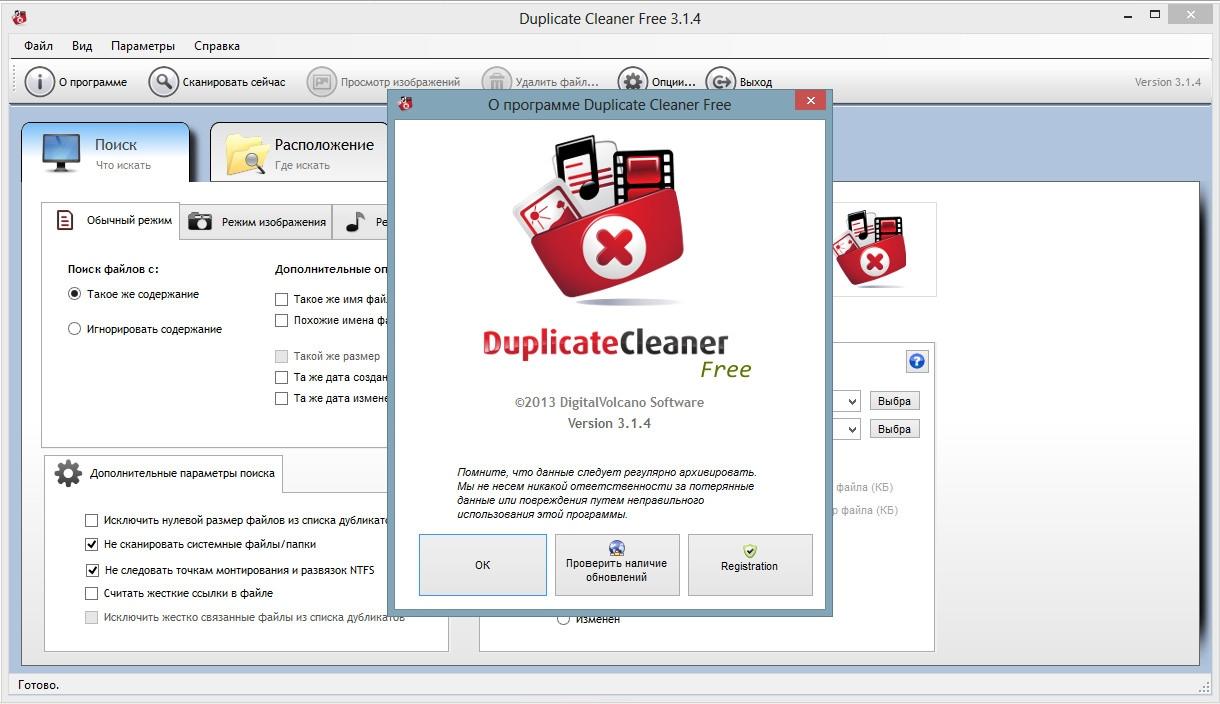Enable excluding zero size files checkbox

click(x=92, y=520)
